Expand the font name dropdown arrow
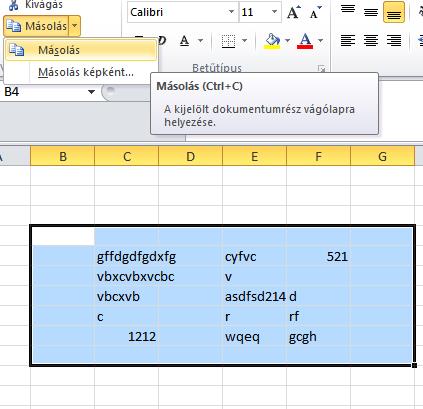 [232, 12]
